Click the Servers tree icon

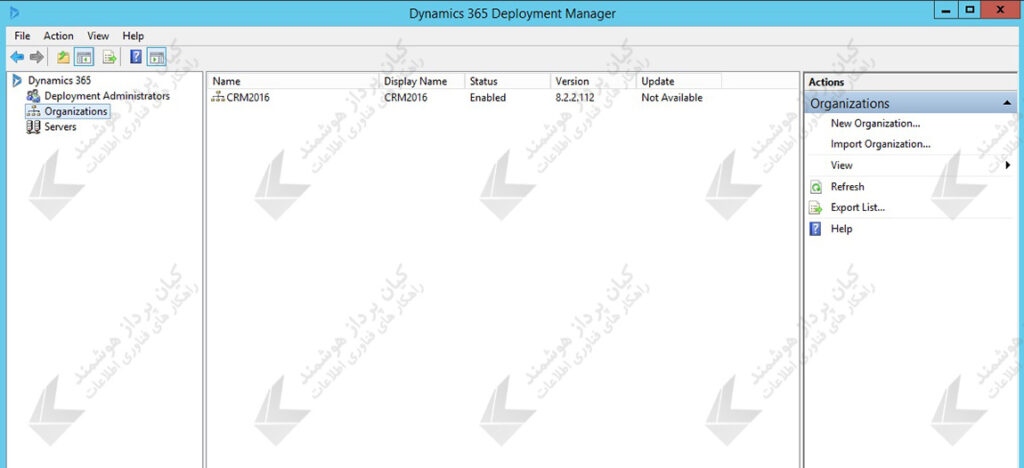[33, 127]
